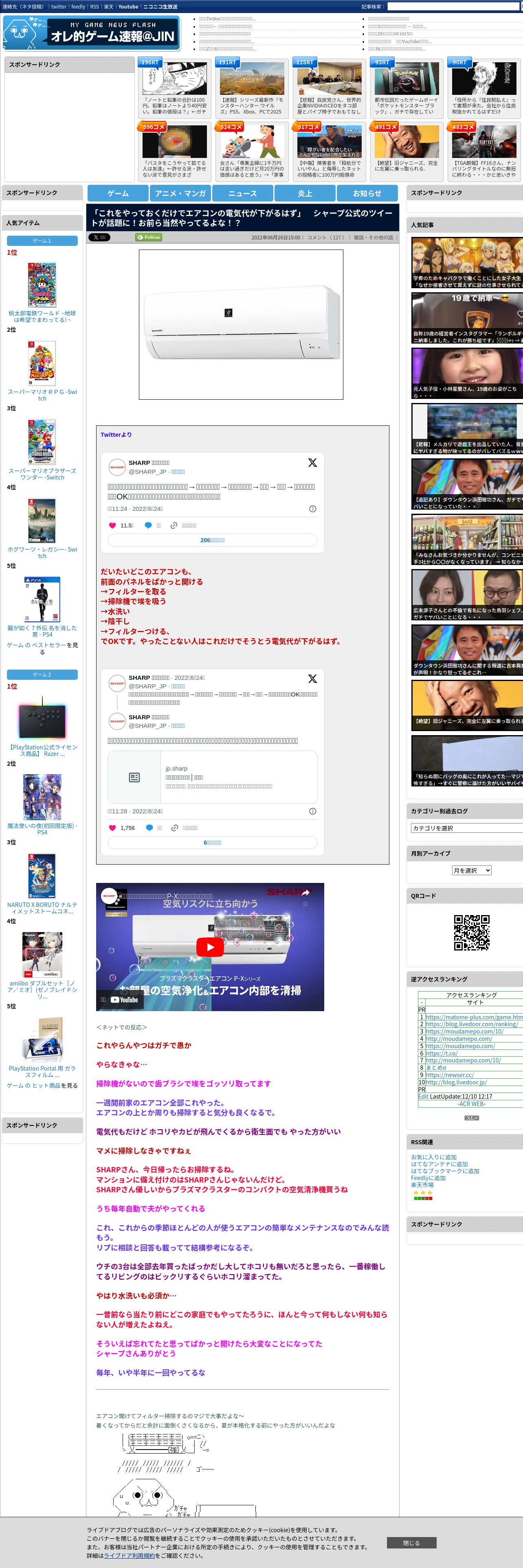The width and height of the screenshot is (523, 1568).
Task: Open the 196RT Naruto article thumbnail
Action: [x=175, y=79]
